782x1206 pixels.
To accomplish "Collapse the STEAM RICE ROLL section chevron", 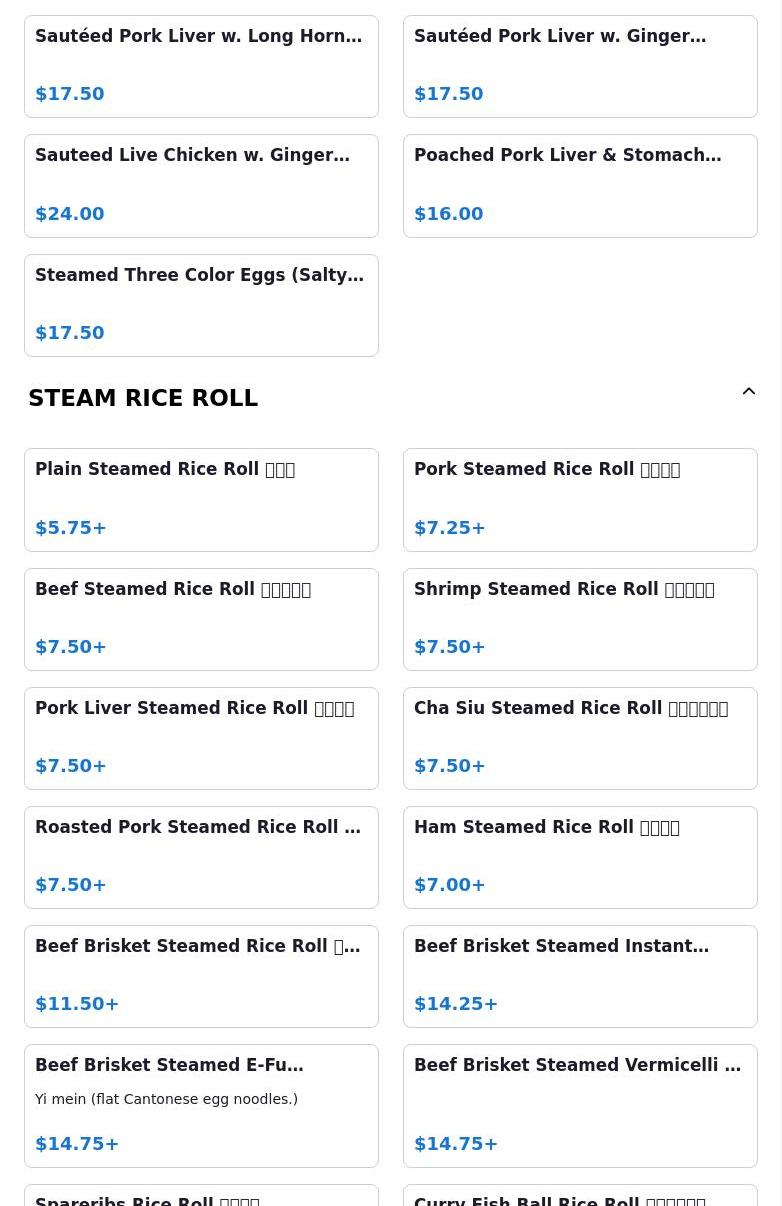I will point(748,392).
